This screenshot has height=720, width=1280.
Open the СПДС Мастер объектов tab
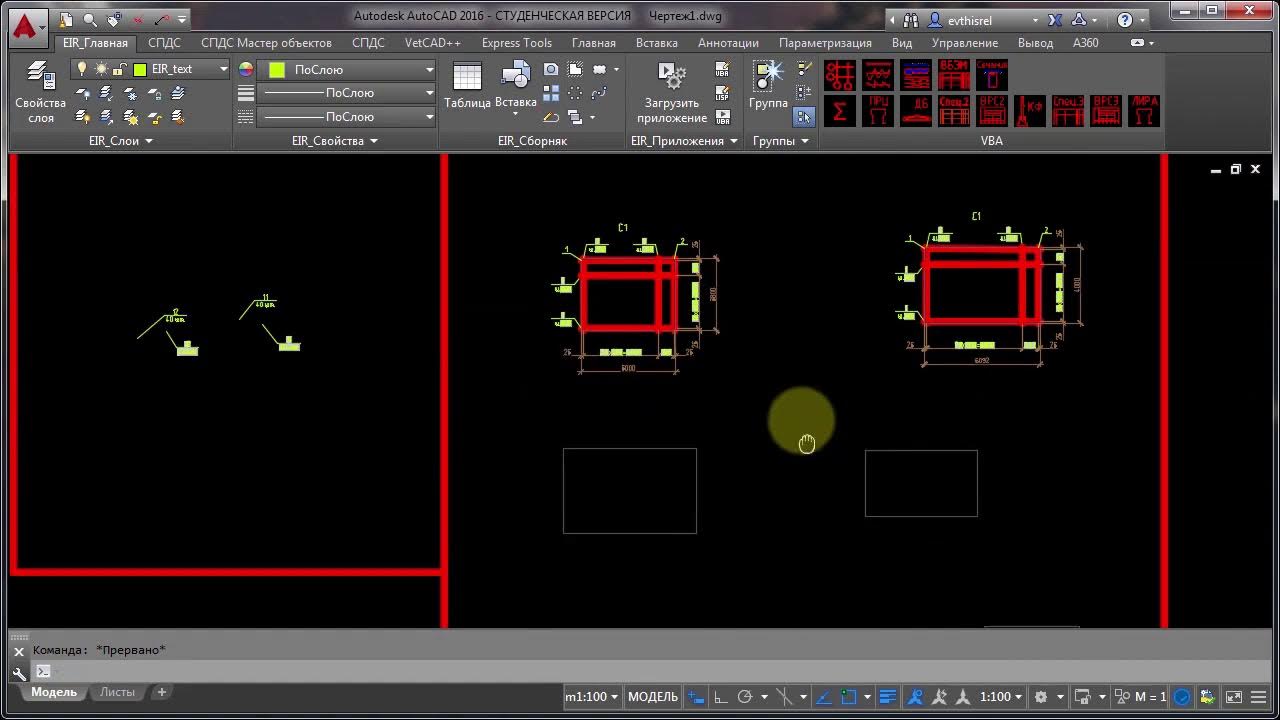pyautogui.click(x=266, y=43)
